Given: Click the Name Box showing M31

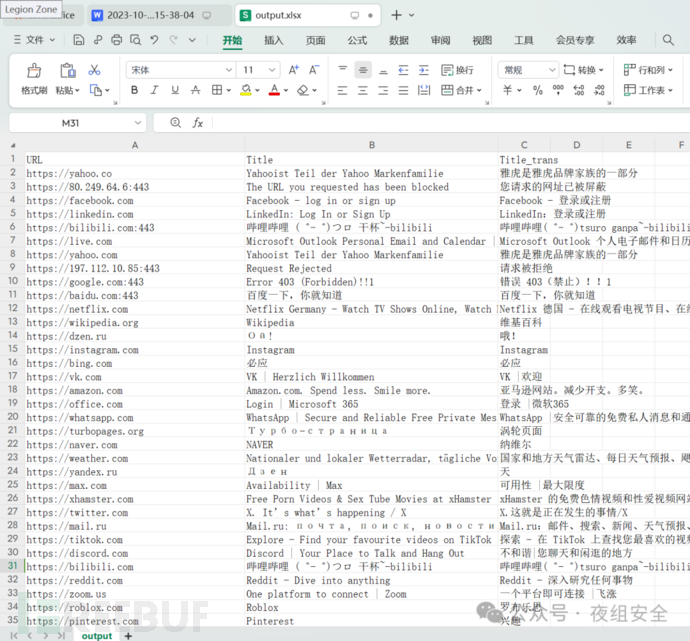Looking at the screenshot, I should 70,122.
